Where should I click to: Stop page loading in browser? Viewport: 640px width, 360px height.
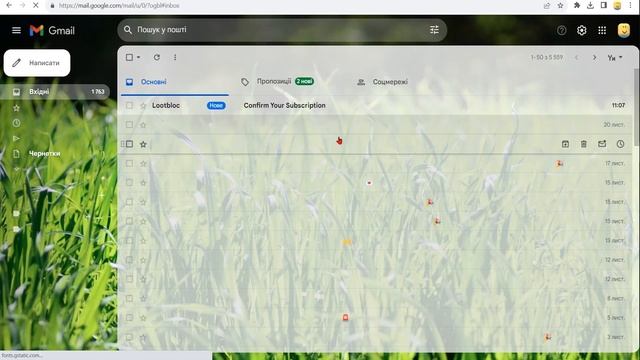36,5
